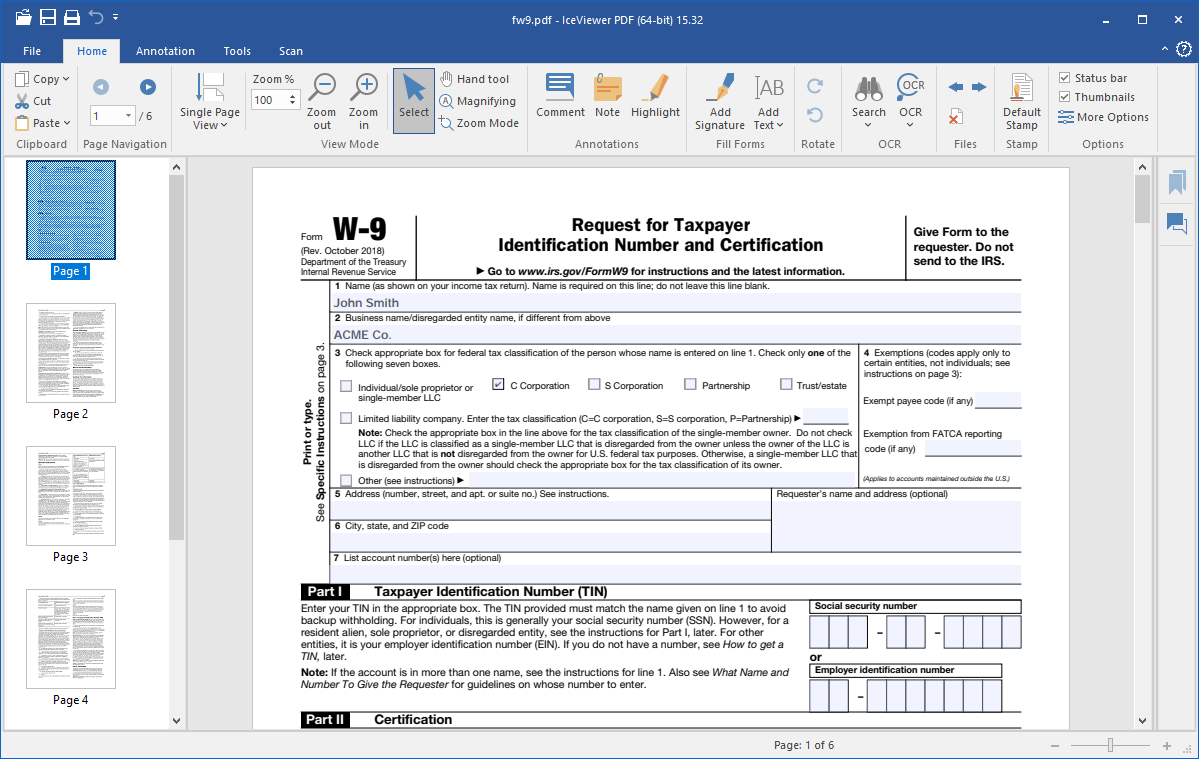This screenshot has width=1199, height=759.
Task: Switch to the Annotation tab
Action: click(165, 51)
